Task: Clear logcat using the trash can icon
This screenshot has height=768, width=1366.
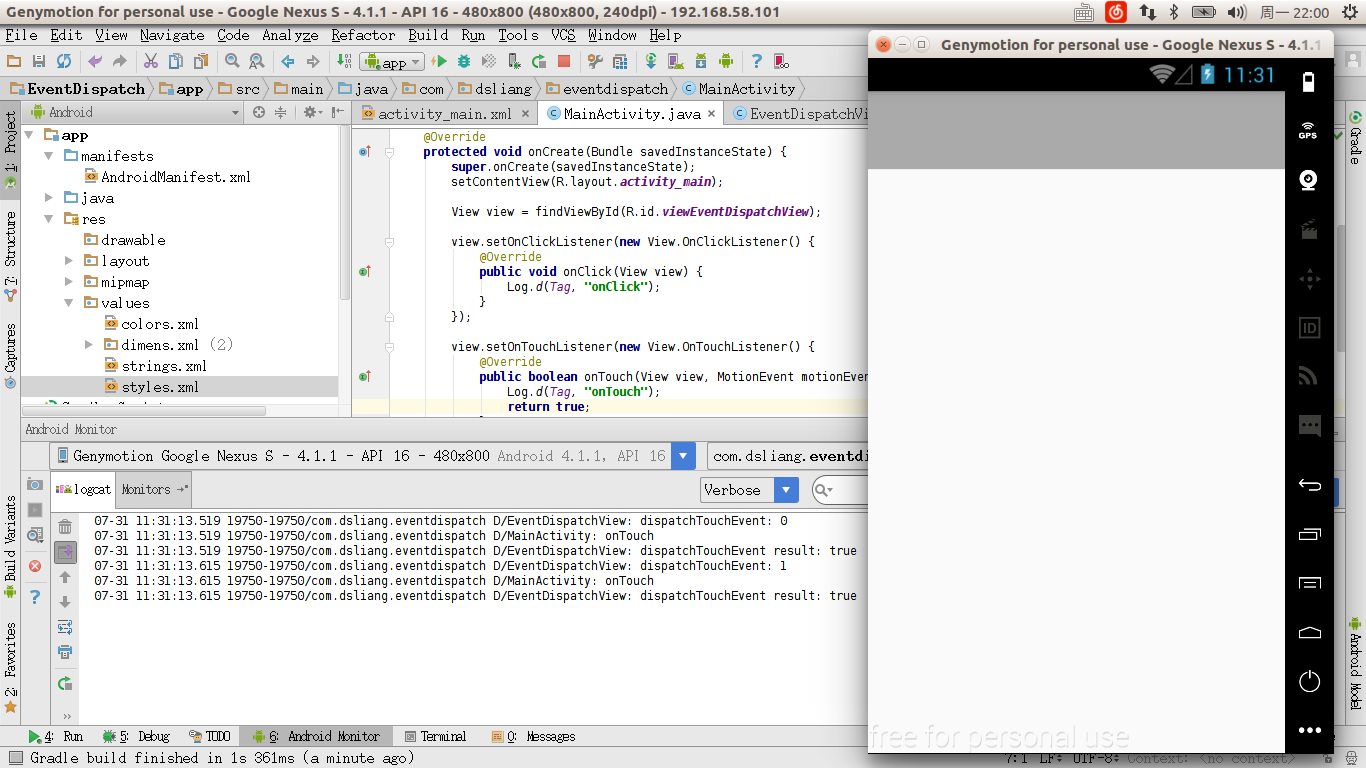Action: (x=65, y=527)
